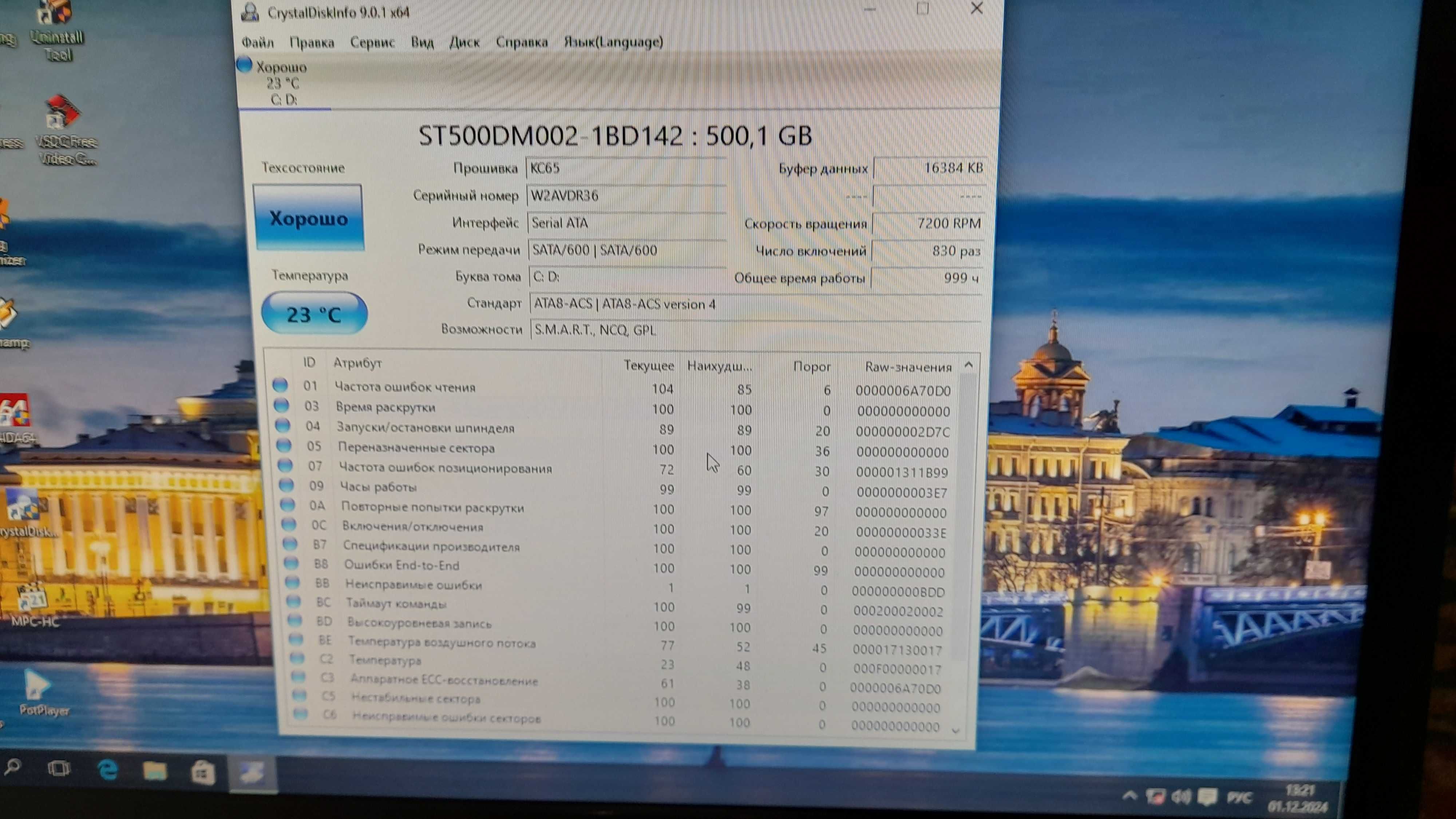Open the Диск menu

click(x=464, y=42)
